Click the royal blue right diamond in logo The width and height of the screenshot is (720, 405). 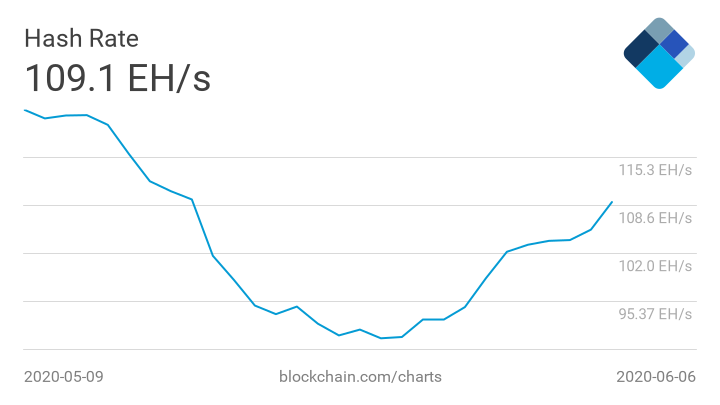pyautogui.click(x=674, y=43)
